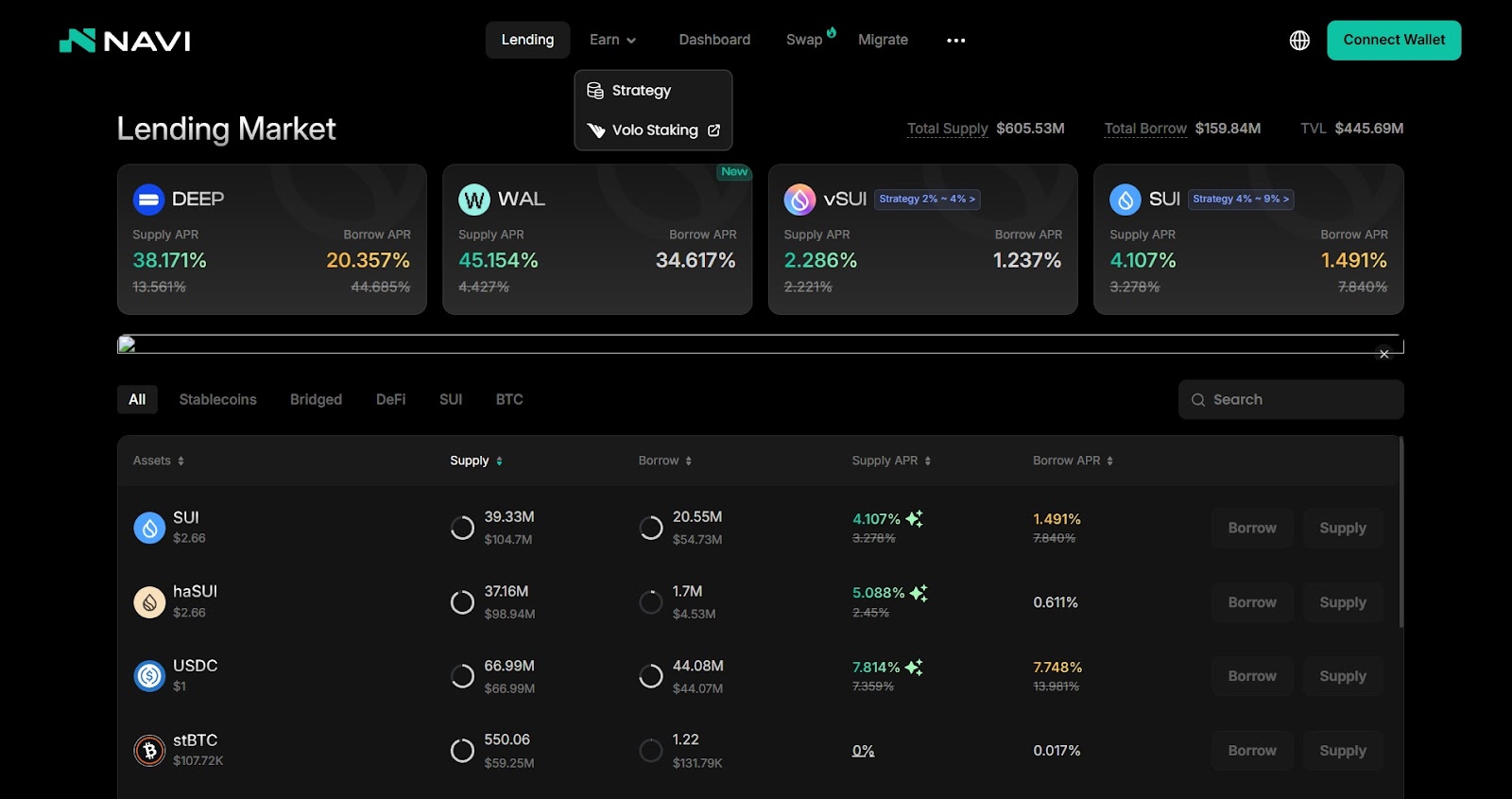Open the Lending nav tab
1512x799 pixels.
pyautogui.click(x=527, y=40)
